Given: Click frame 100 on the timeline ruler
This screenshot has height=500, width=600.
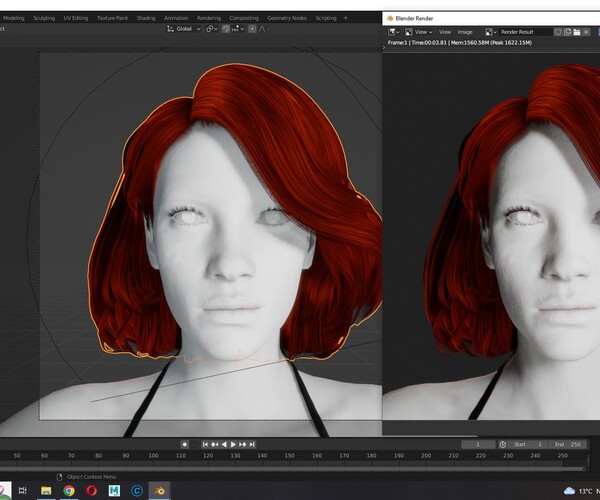Looking at the screenshot, I should [x=153, y=456].
